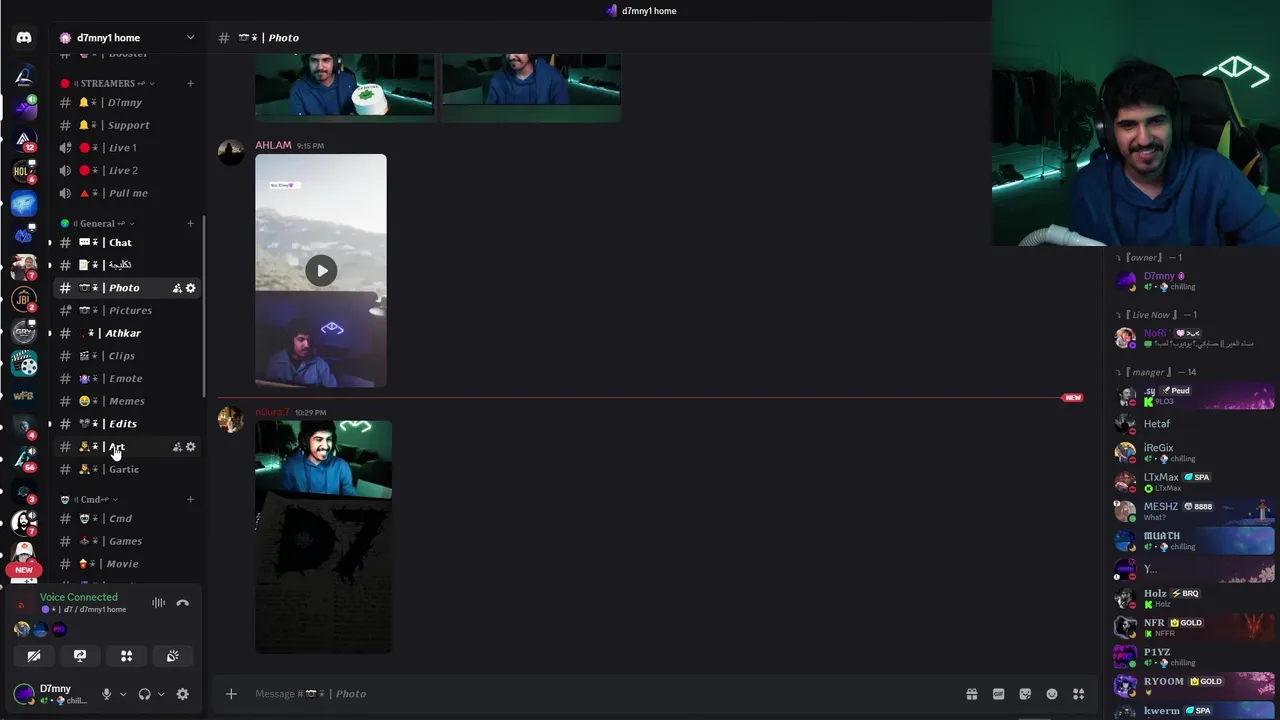Viewport: 1280px width, 720px height.
Task: Open server icon with 12 badge
Action: [x=24, y=139]
